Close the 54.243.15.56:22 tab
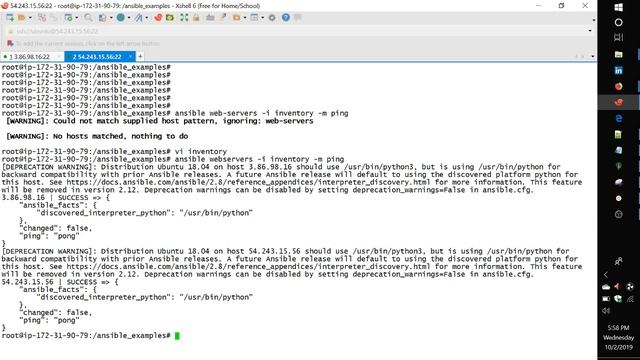The height and width of the screenshot is (360, 640). (x=130, y=56)
